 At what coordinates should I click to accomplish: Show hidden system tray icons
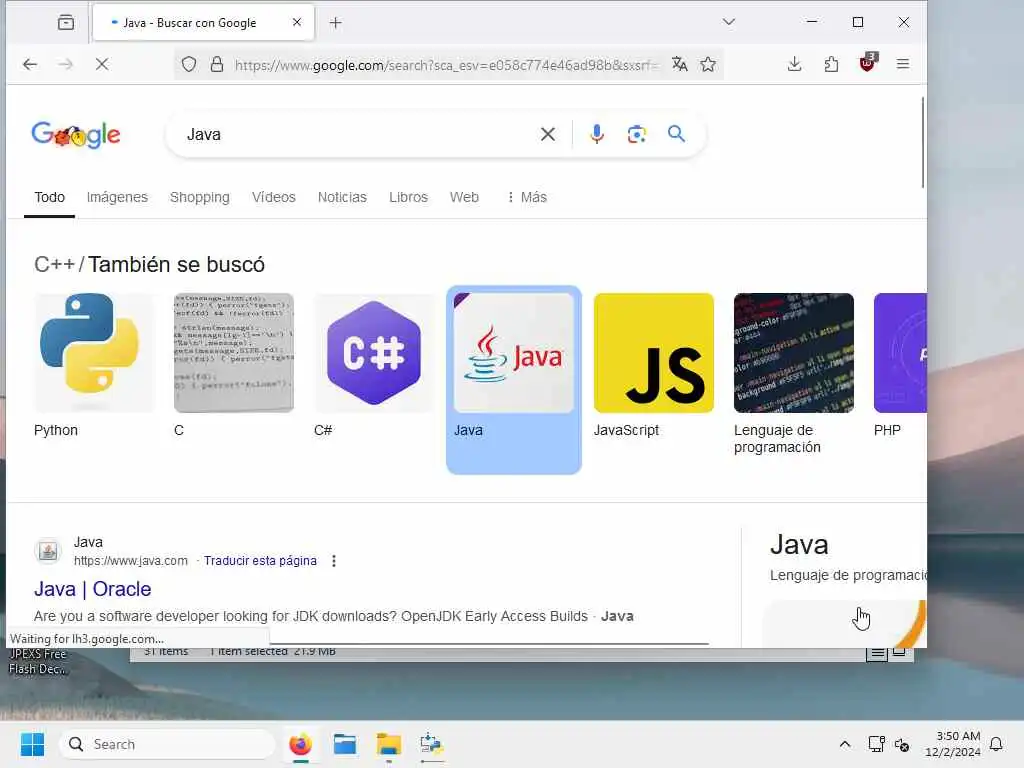tap(844, 744)
